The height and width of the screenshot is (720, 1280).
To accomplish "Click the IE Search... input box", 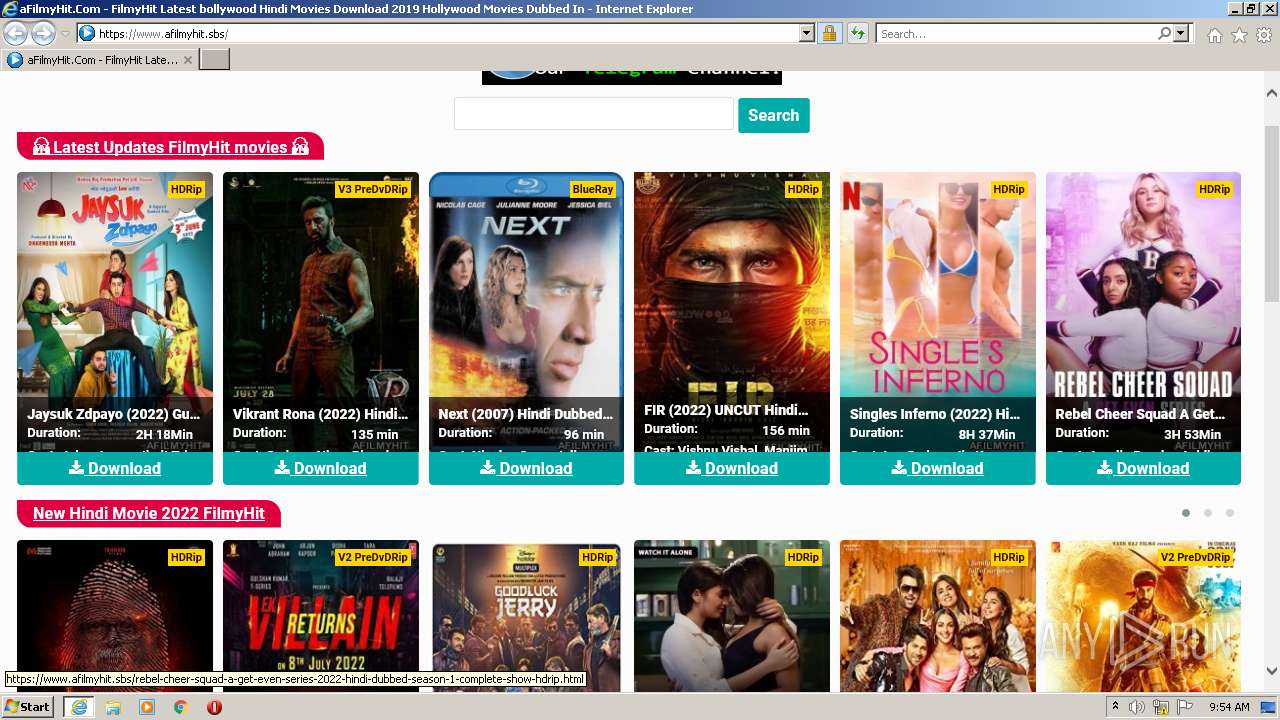I will pyautogui.click(x=1016, y=34).
